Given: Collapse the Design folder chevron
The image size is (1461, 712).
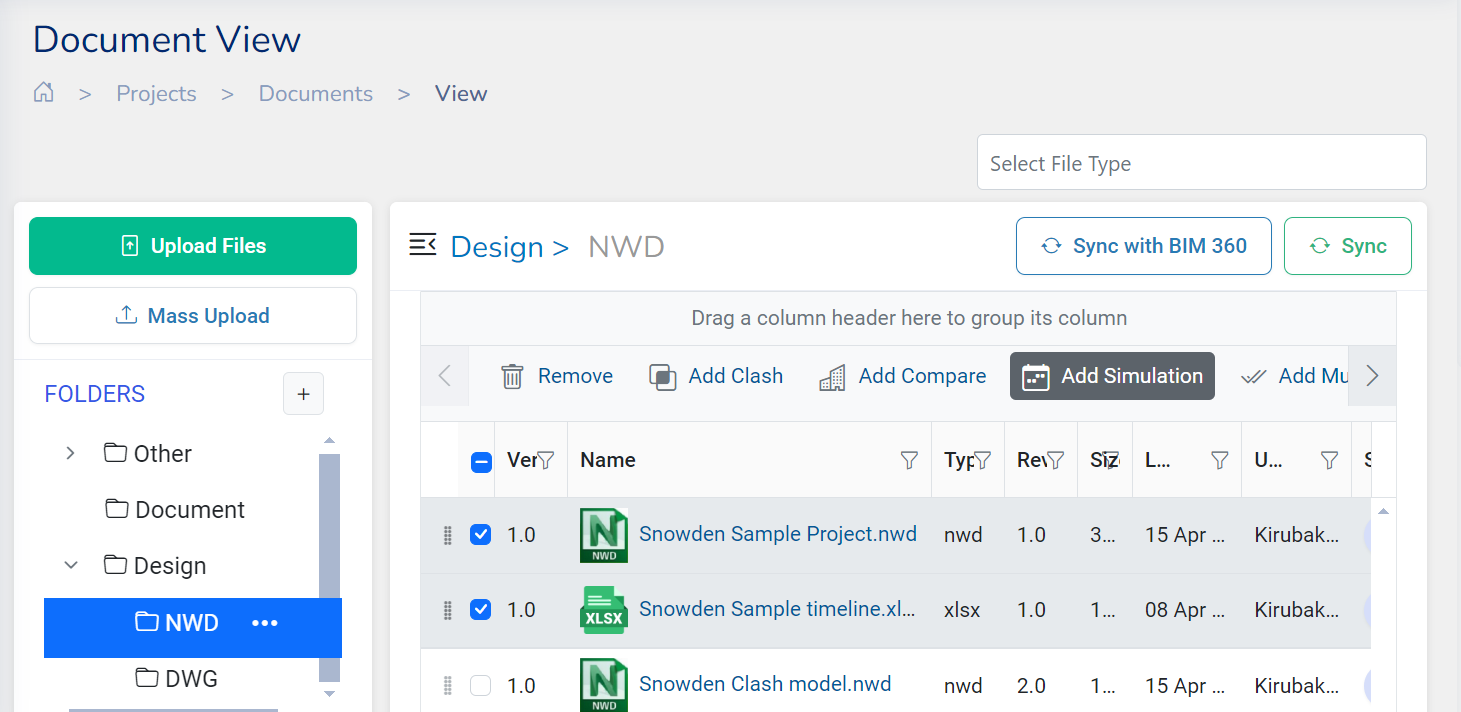Looking at the screenshot, I should pos(70,565).
